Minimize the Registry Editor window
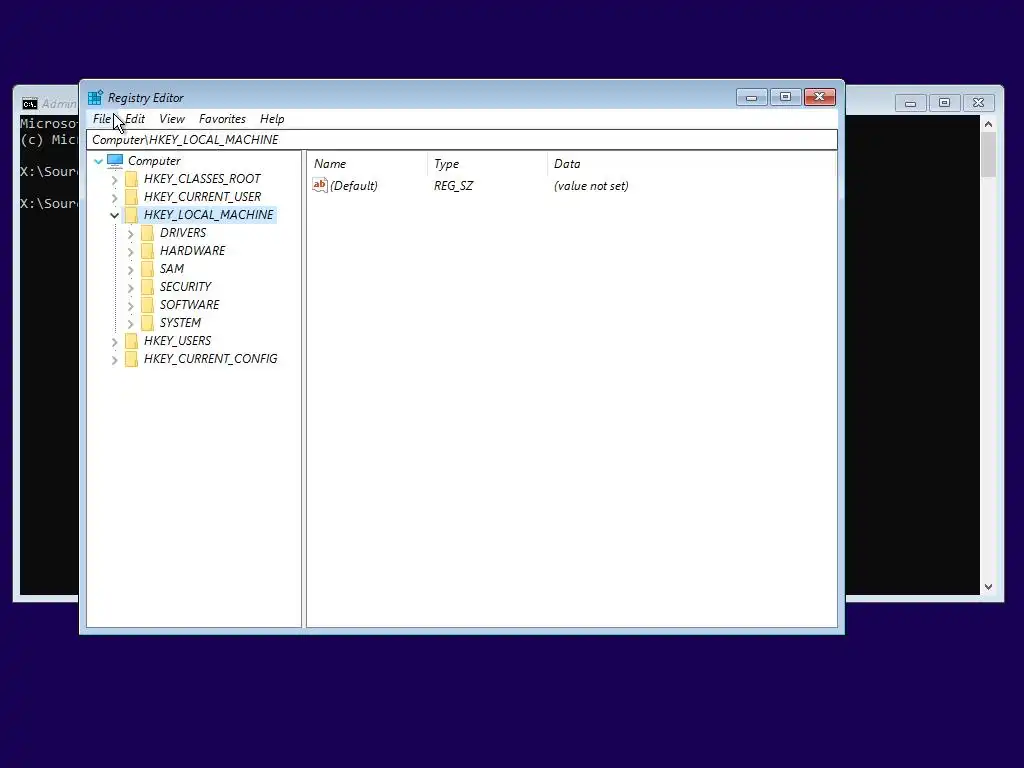The height and width of the screenshot is (768, 1024). coord(752,97)
